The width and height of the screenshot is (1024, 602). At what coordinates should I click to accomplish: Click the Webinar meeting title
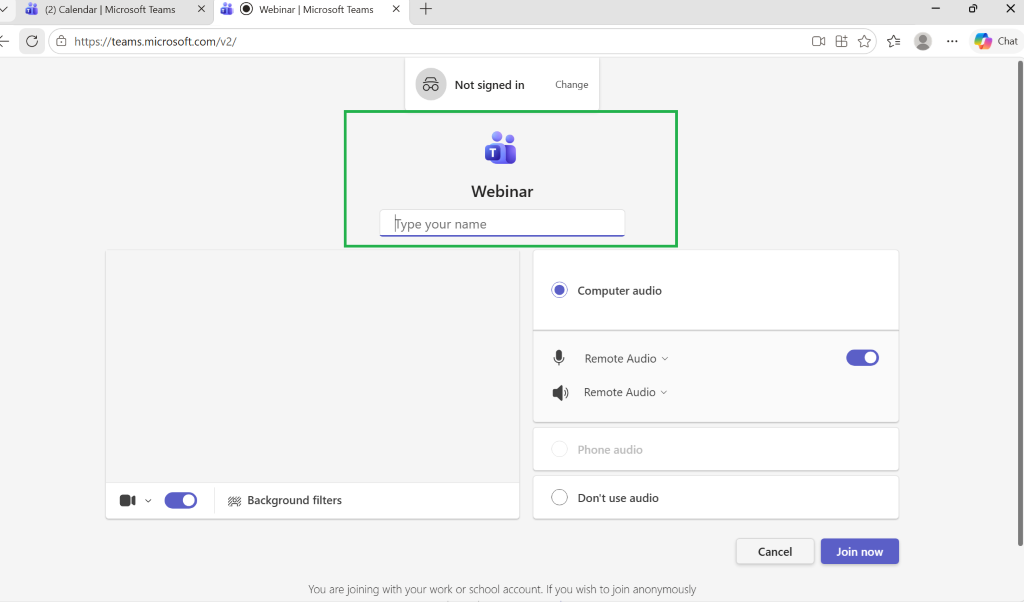point(502,191)
